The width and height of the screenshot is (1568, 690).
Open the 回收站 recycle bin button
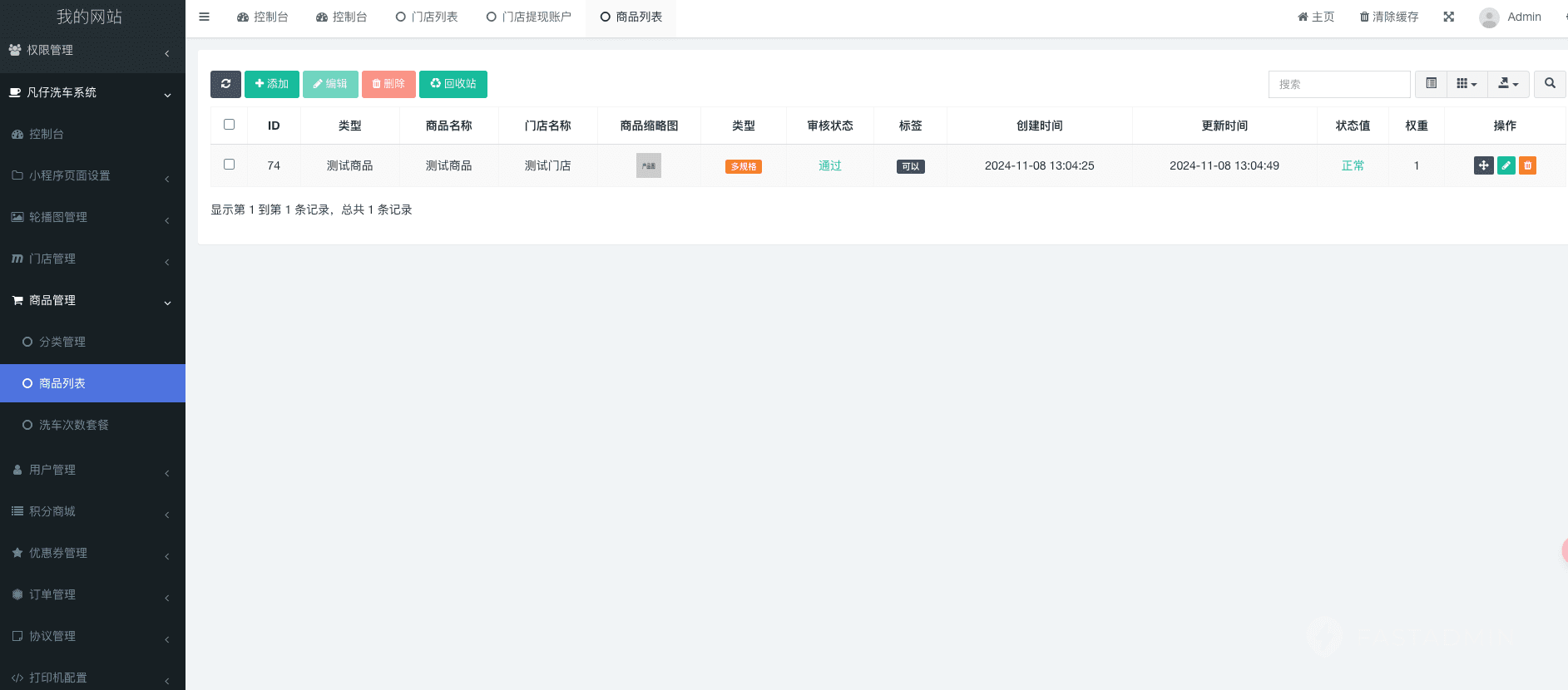click(453, 84)
